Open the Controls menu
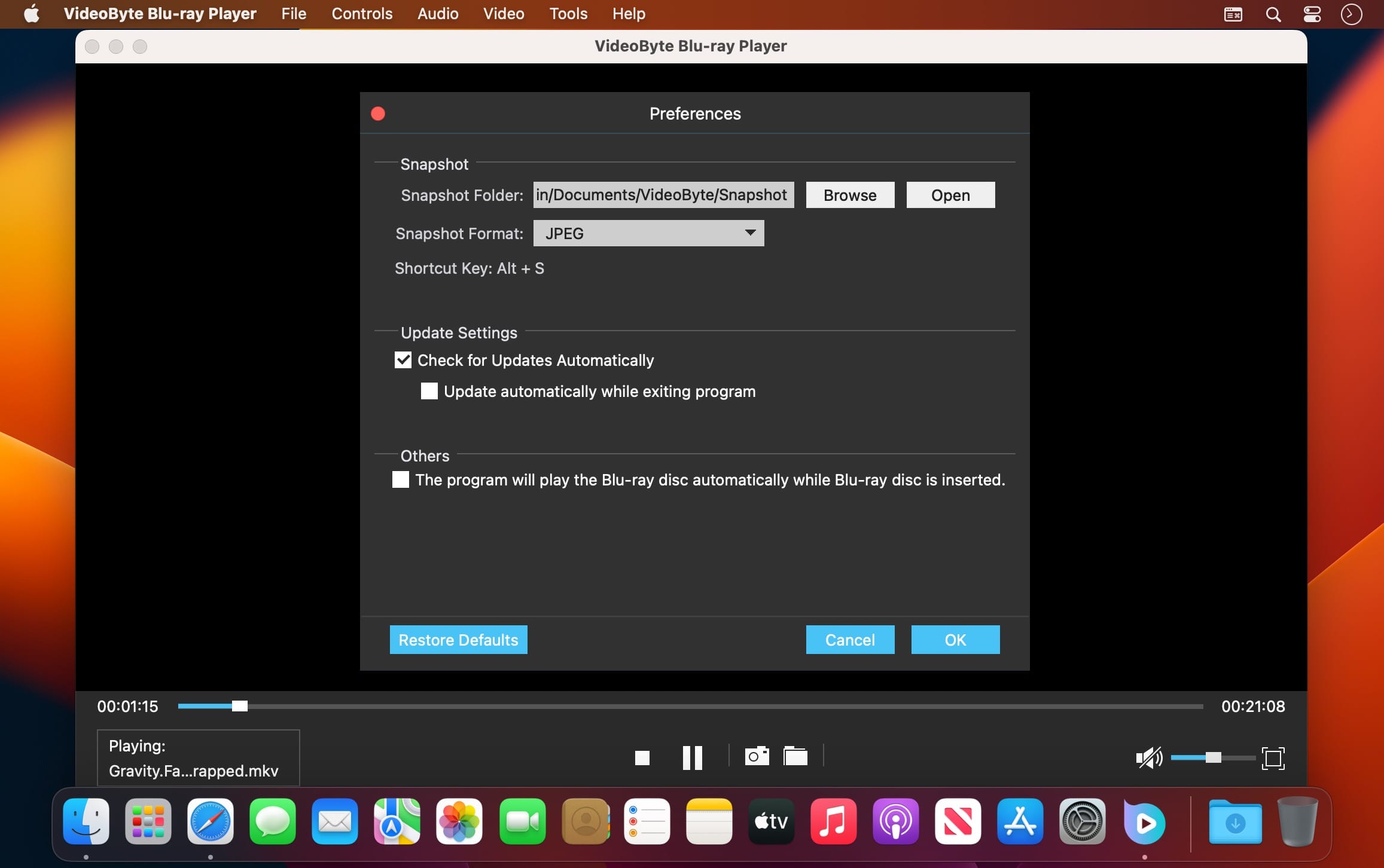1384x868 pixels. (x=362, y=14)
